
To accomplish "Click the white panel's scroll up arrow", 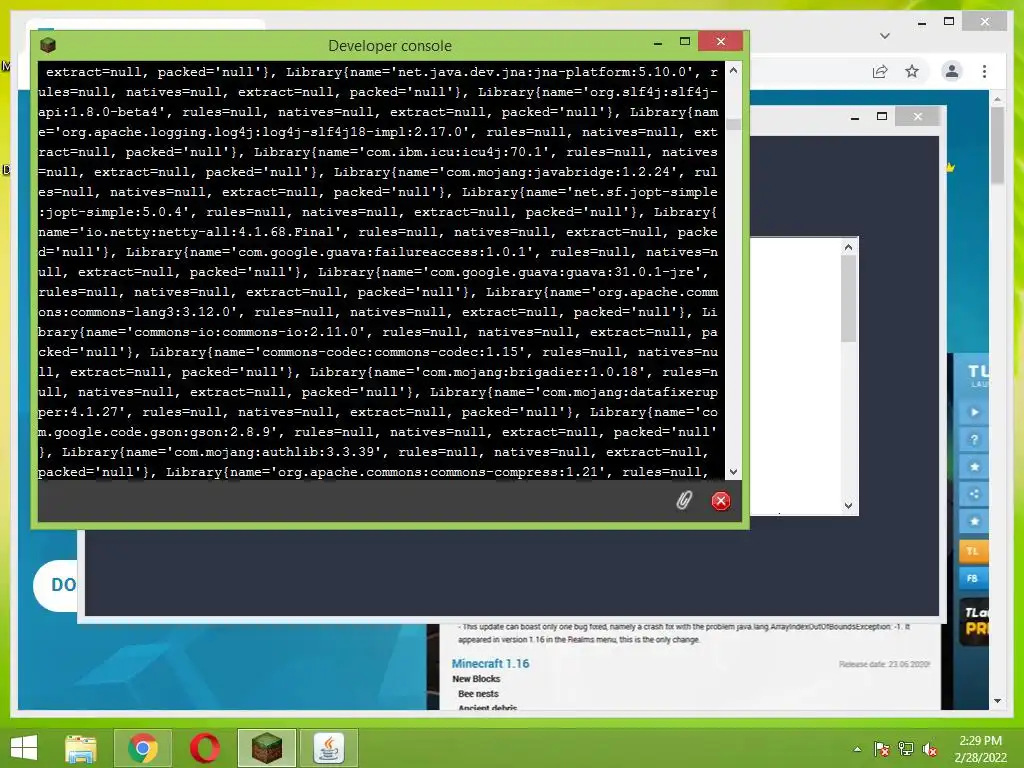I will coord(848,247).
